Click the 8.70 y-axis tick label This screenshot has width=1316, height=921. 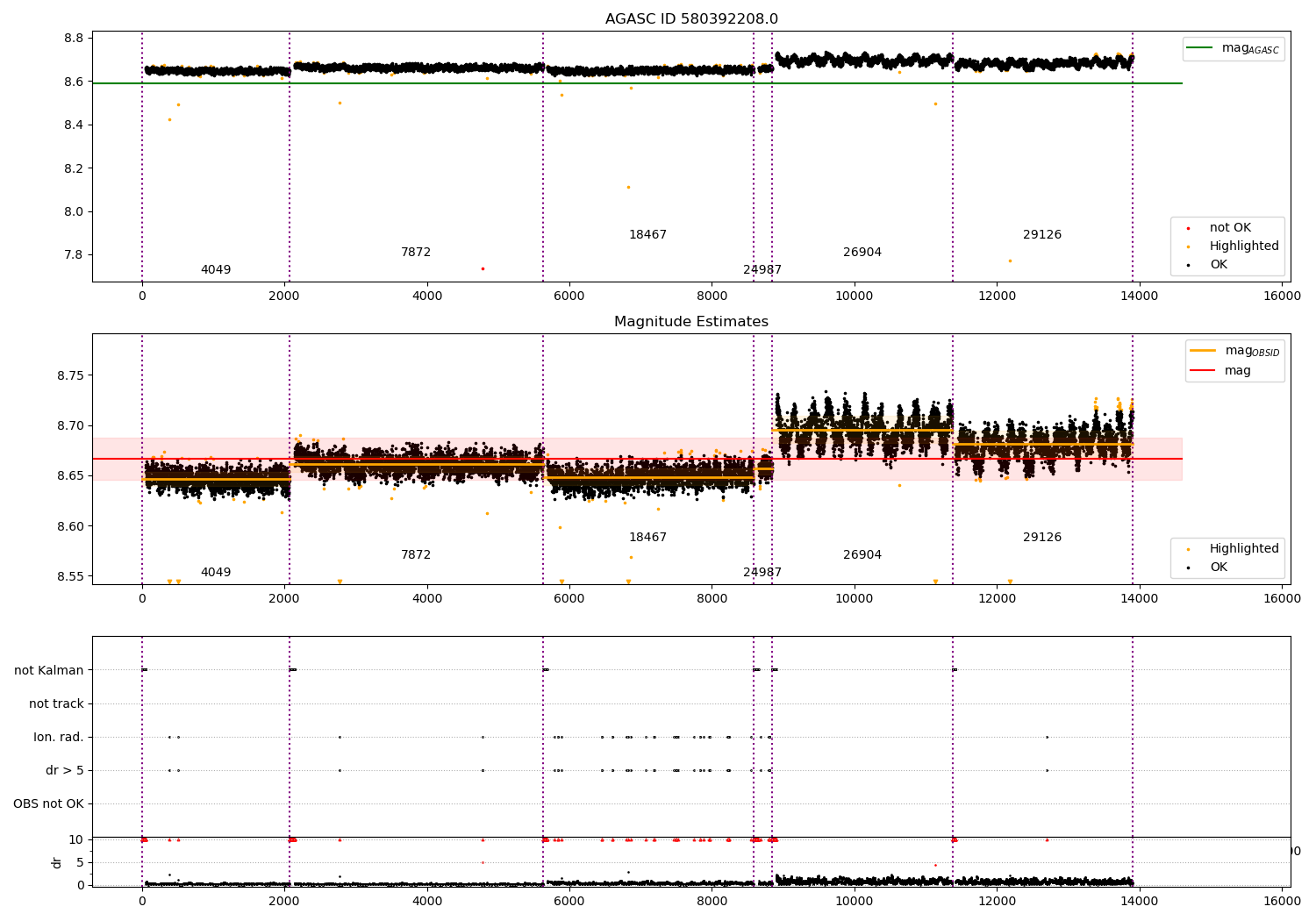click(x=70, y=426)
